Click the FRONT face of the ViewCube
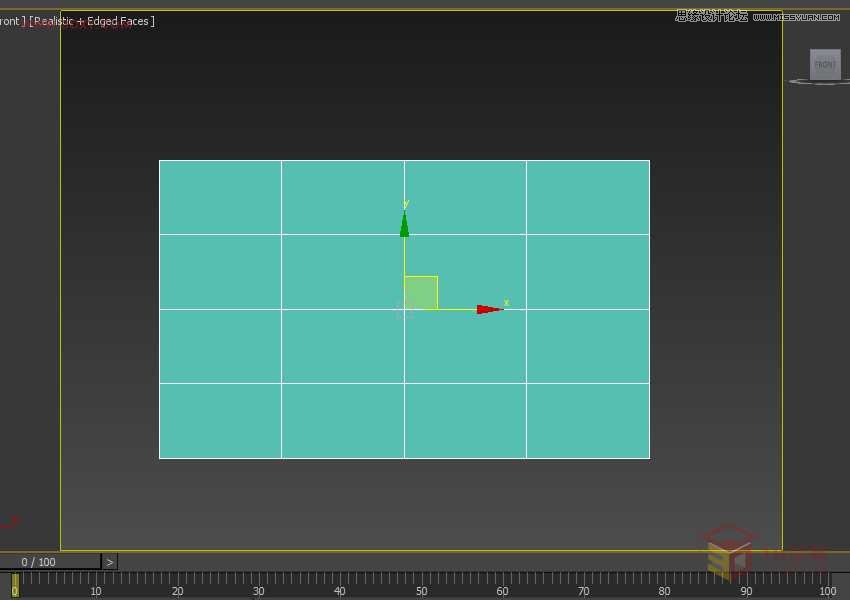Viewport: 850px width, 600px height. (x=825, y=64)
